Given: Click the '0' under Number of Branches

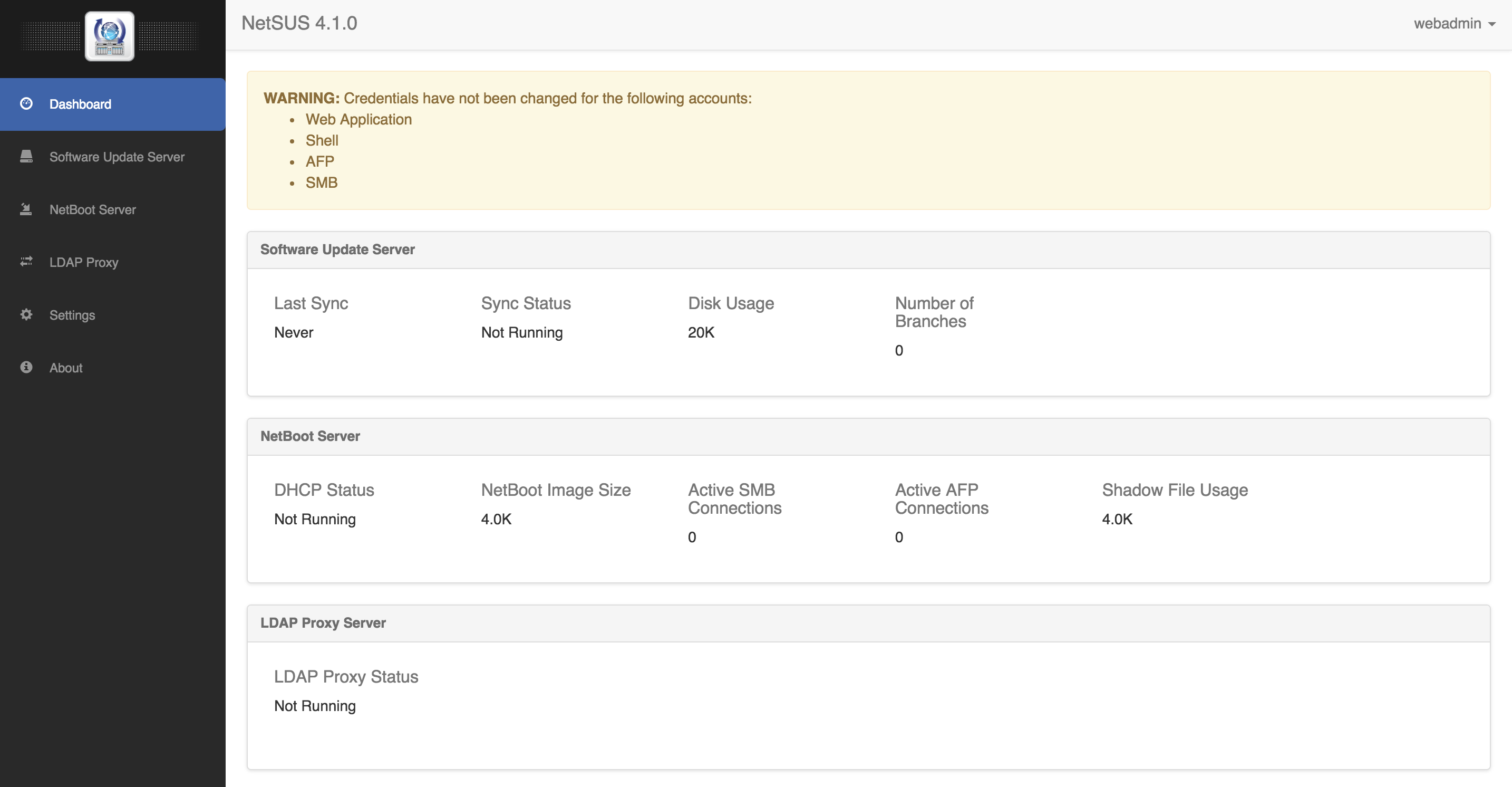Looking at the screenshot, I should click(x=899, y=351).
